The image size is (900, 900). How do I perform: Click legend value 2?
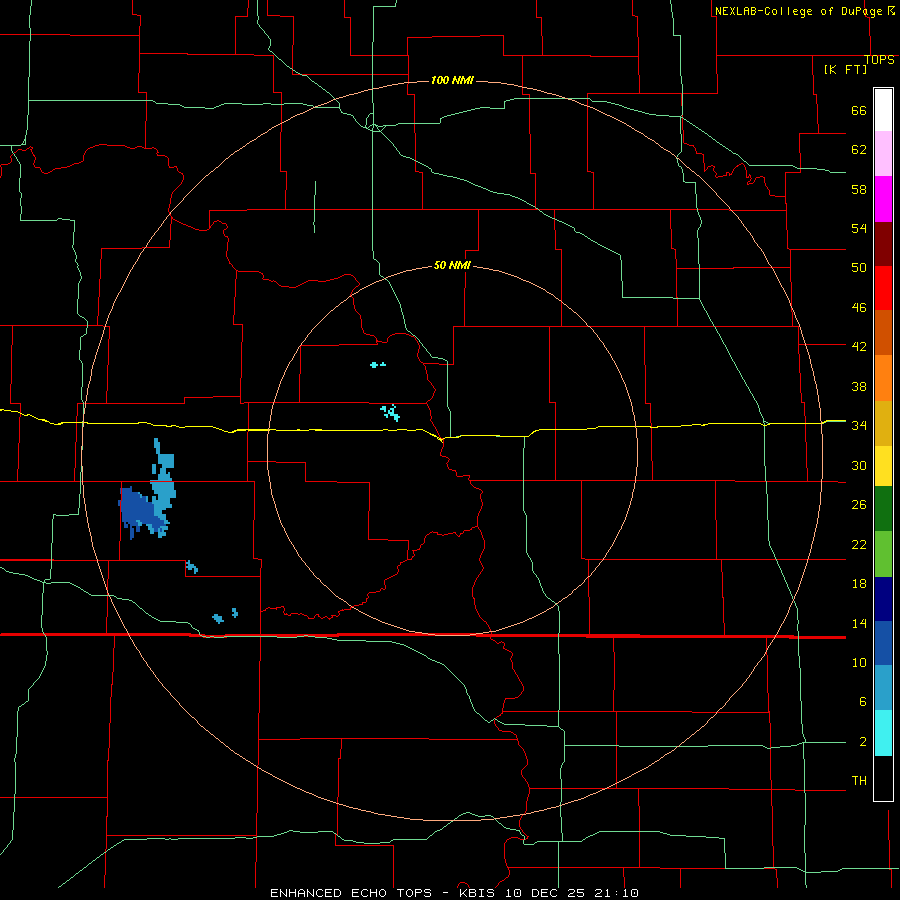[x=862, y=742]
